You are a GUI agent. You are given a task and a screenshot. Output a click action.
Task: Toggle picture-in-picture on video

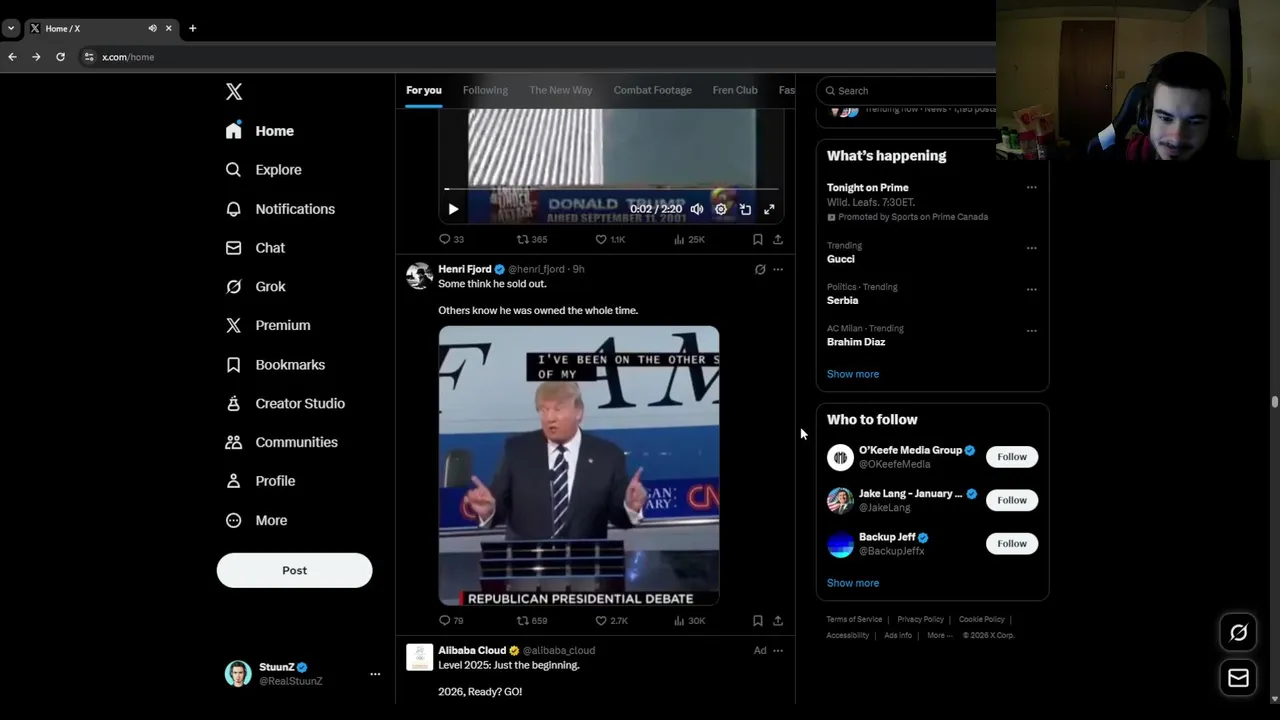coord(745,209)
